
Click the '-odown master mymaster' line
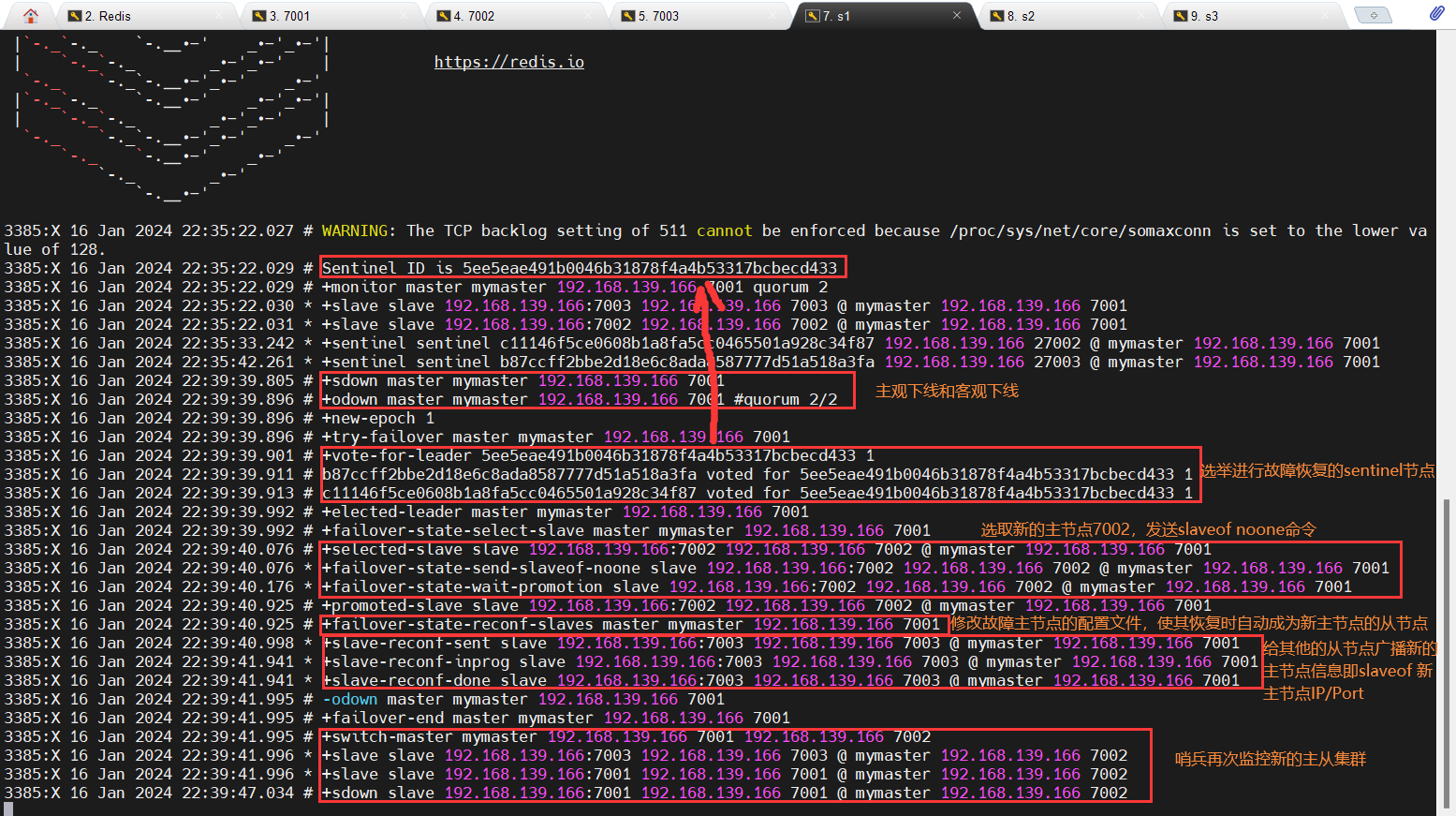[x=523, y=699]
